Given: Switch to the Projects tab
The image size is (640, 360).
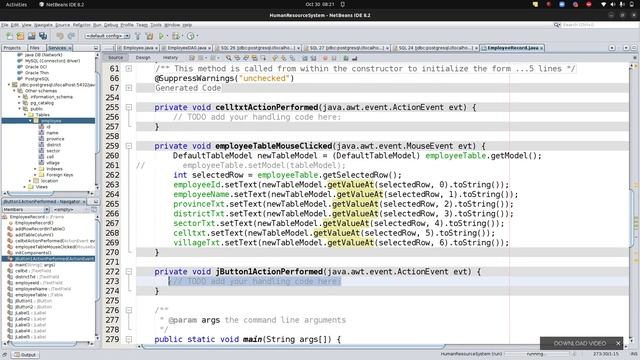Looking at the screenshot, I should click(12, 48).
